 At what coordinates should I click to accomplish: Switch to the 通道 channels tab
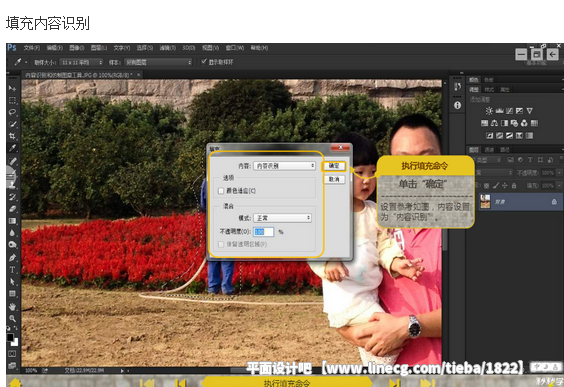[x=489, y=150]
